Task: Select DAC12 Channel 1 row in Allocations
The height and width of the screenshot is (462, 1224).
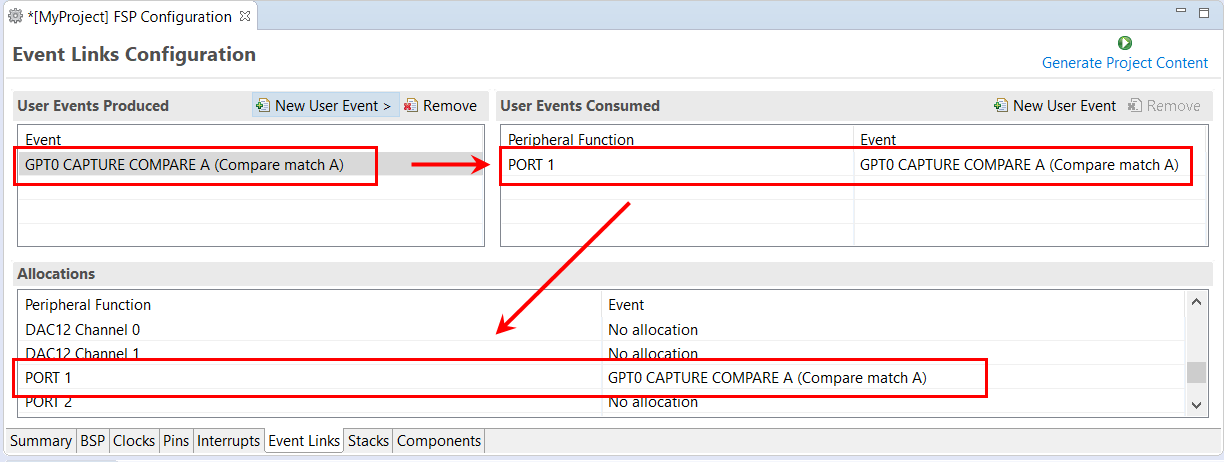Action: pos(601,353)
